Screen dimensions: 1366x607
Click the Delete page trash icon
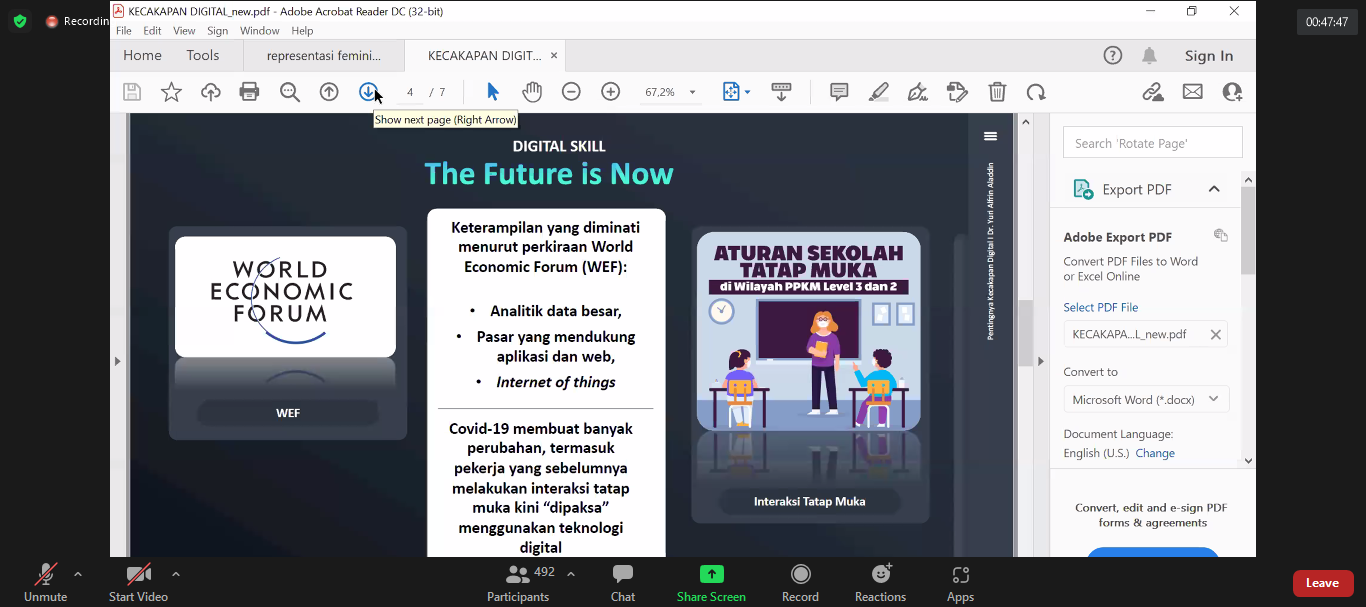point(997,92)
